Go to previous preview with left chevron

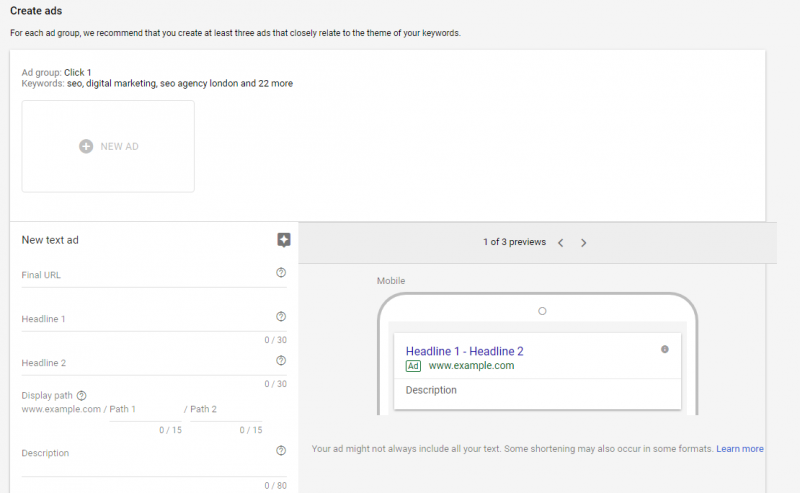tap(561, 243)
